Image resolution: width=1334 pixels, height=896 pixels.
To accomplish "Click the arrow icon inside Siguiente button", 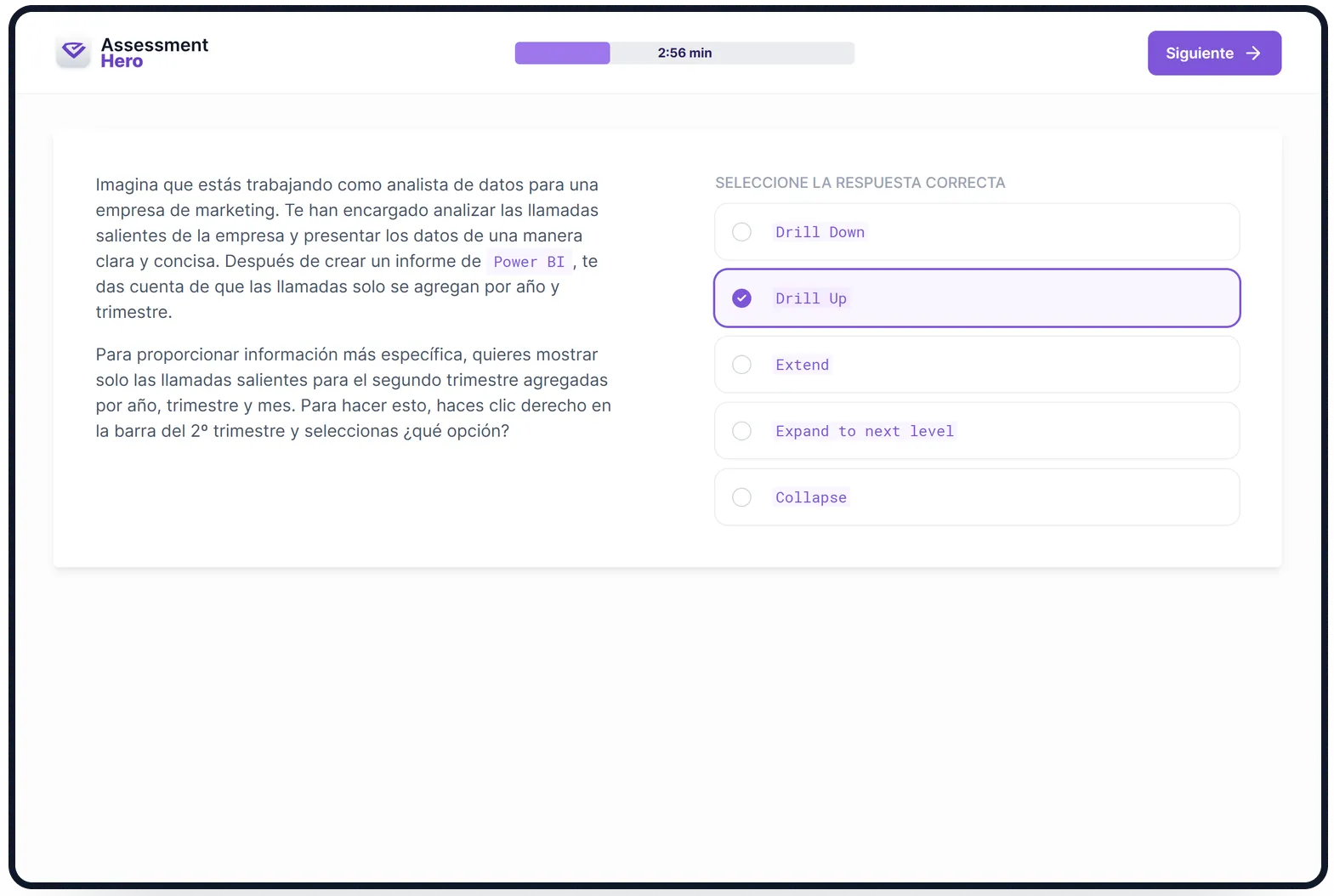I will point(1252,54).
